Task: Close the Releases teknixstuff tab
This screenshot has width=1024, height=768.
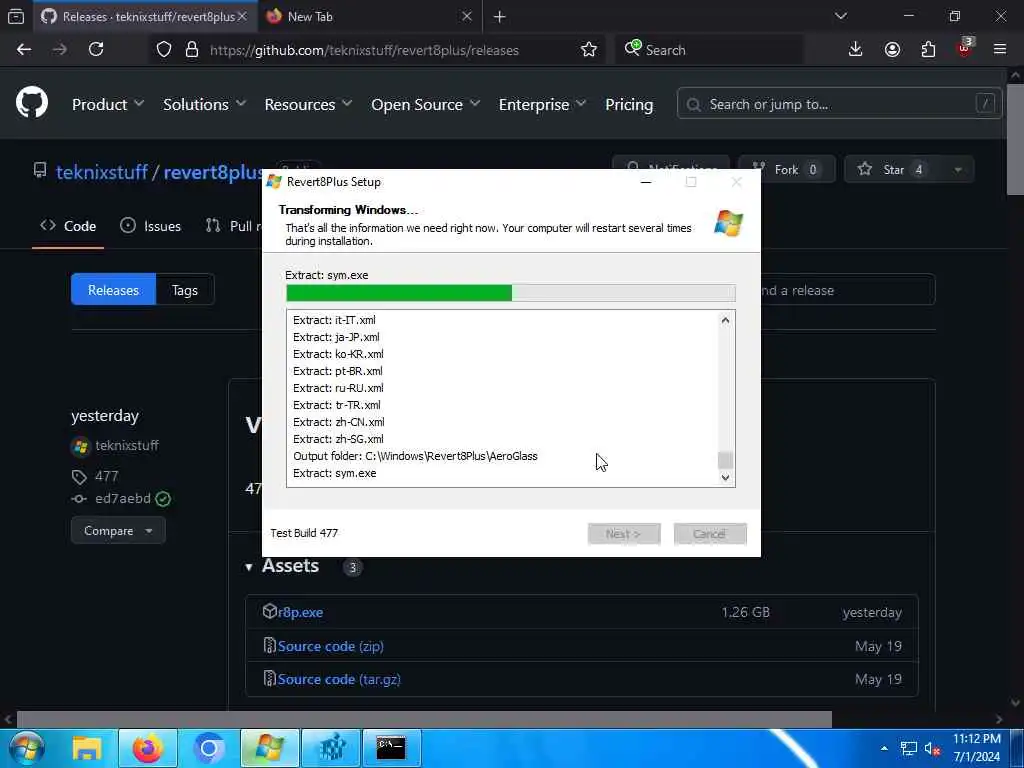Action: [x=242, y=16]
